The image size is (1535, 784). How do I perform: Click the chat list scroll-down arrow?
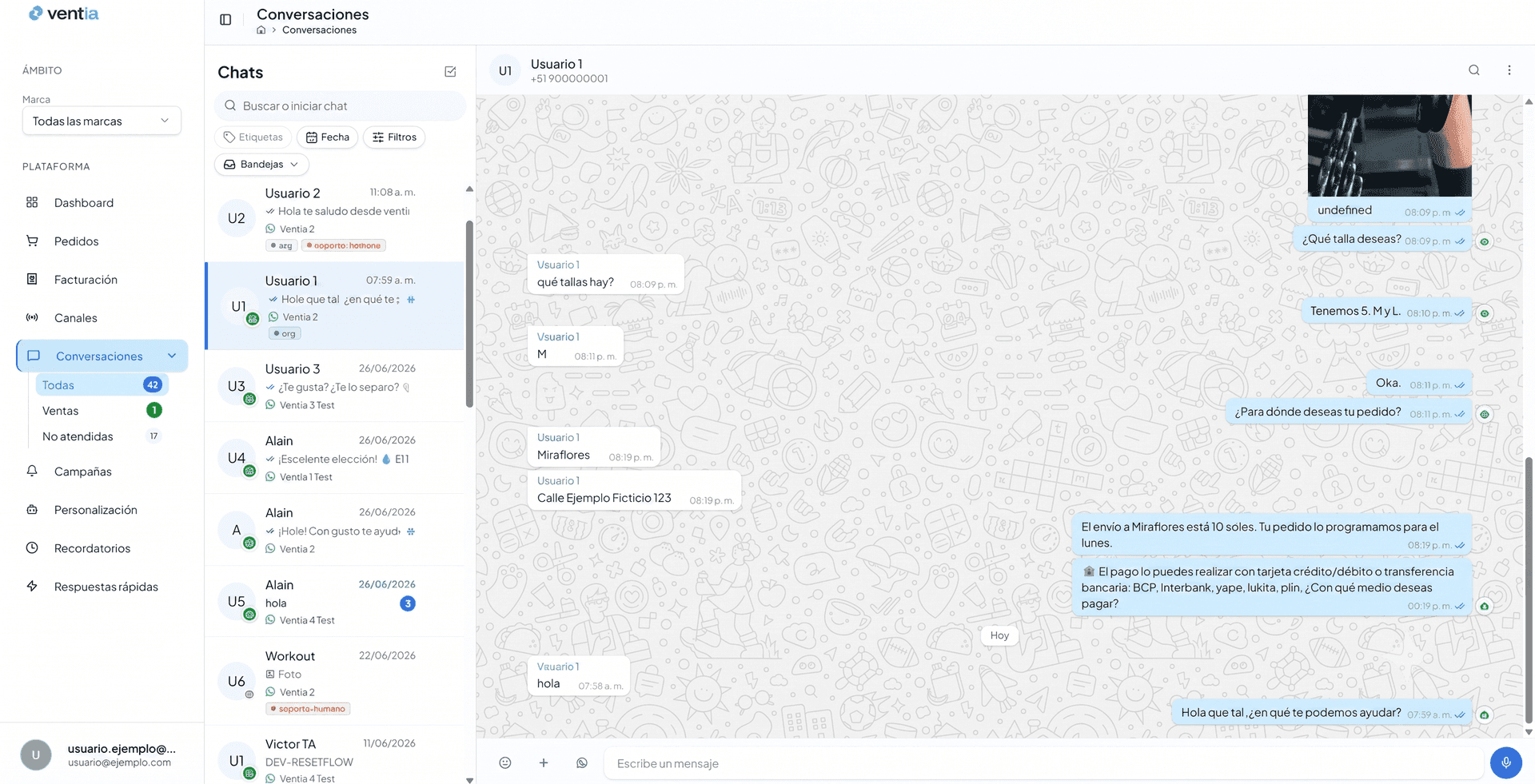coord(469,780)
